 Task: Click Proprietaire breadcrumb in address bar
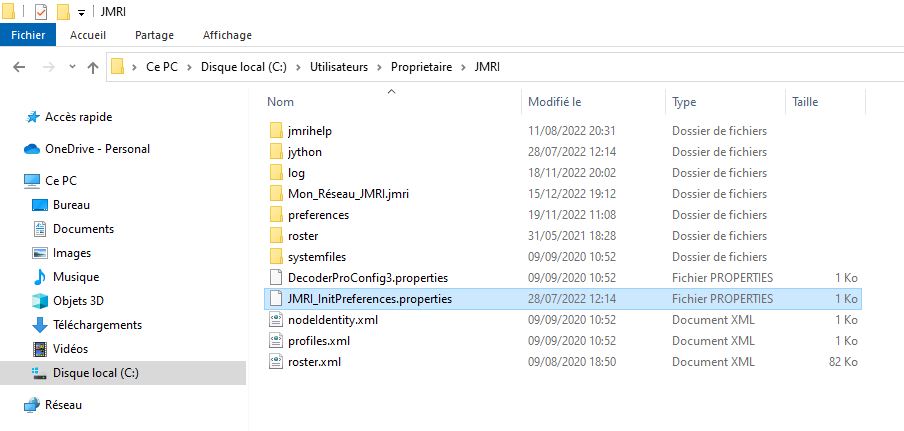(421, 67)
